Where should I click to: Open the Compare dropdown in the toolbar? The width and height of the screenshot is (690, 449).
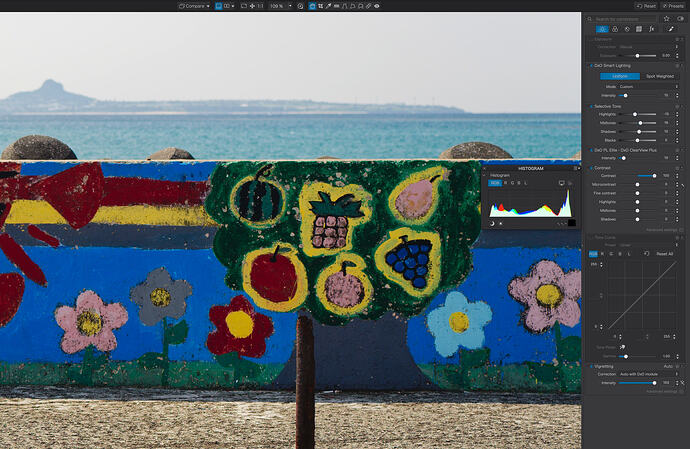pyautogui.click(x=194, y=6)
